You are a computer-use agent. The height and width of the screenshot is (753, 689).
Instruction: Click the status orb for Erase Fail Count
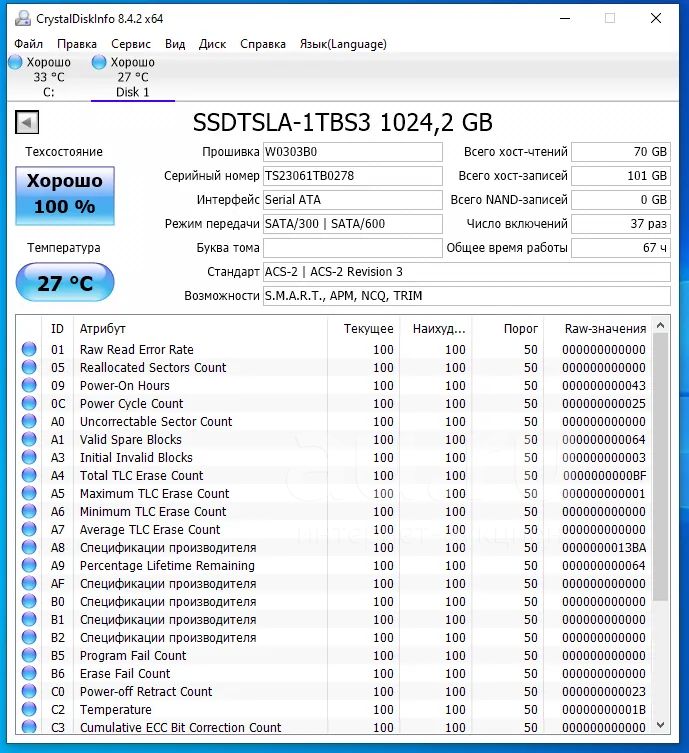point(29,673)
